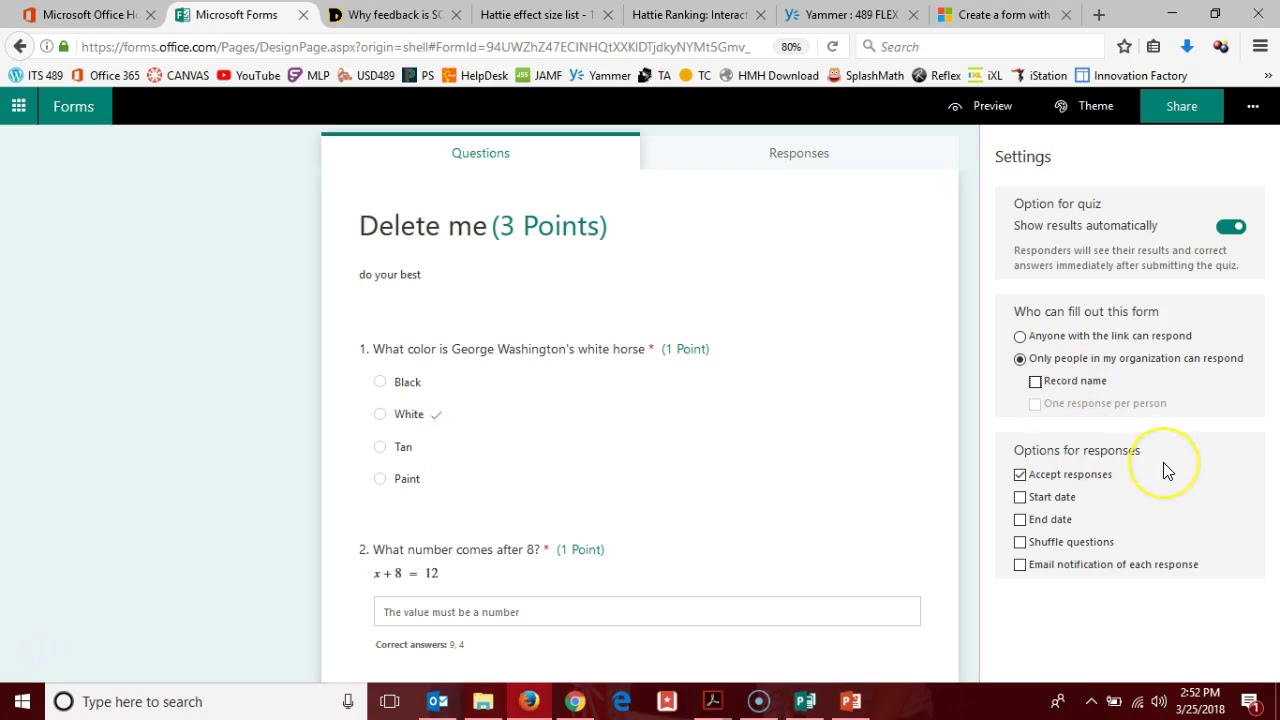Screen dimensions: 1280x720
Task: Bookmark this page with the star icon
Action: [1124, 46]
